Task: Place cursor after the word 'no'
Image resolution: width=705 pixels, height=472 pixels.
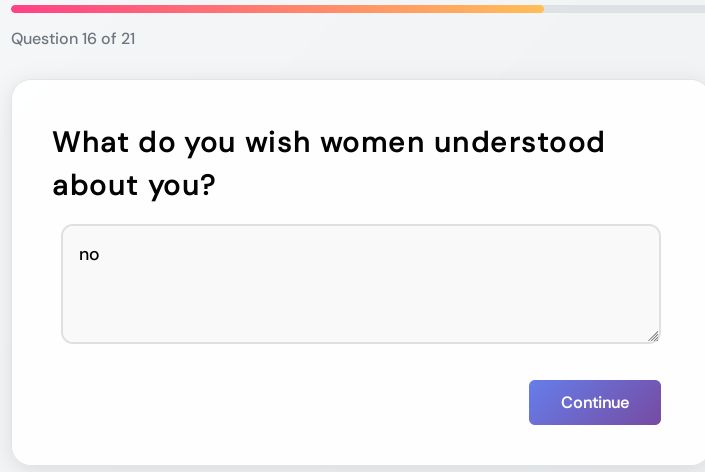Action: tap(101, 255)
